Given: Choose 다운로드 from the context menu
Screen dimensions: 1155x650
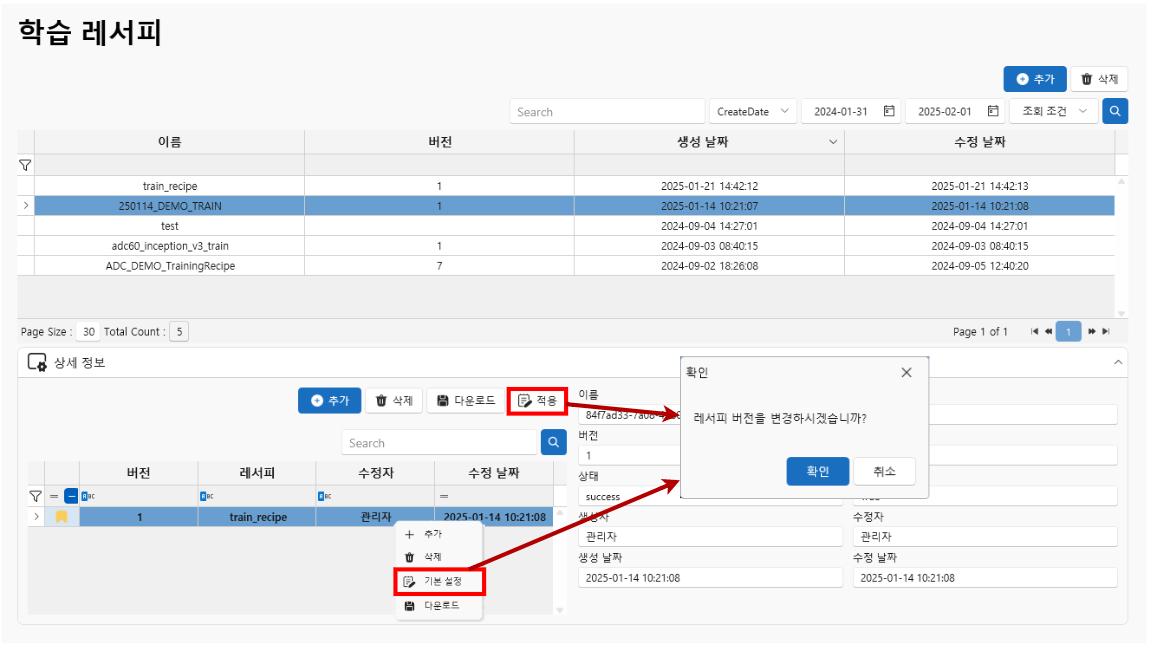Looking at the screenshot, I should click(441, 606).
